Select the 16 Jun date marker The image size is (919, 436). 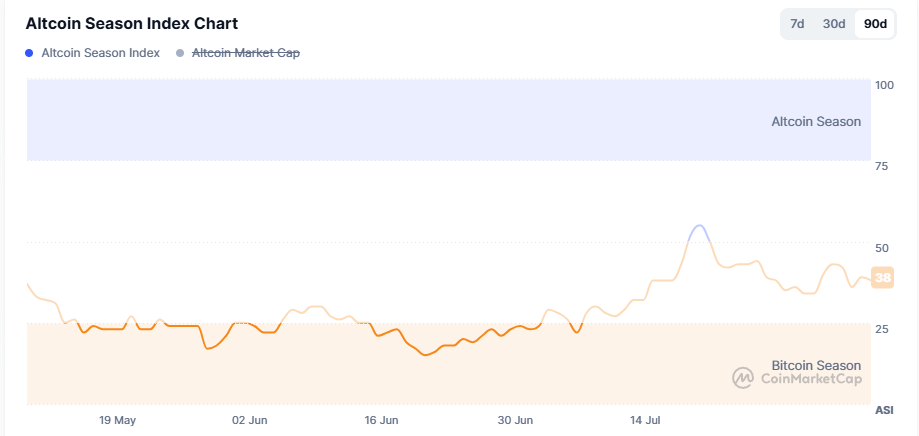tap(382, 420)
